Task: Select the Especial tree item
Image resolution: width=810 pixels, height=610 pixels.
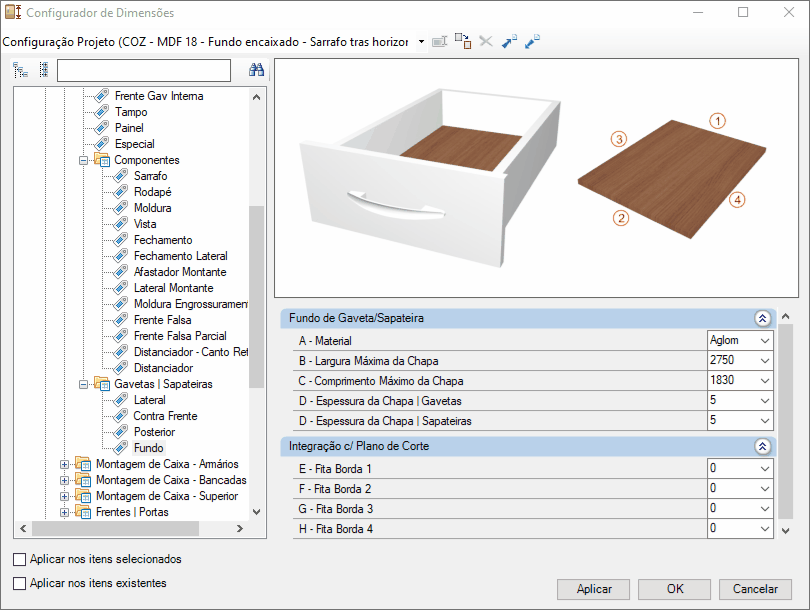Action: pos(134,144)
